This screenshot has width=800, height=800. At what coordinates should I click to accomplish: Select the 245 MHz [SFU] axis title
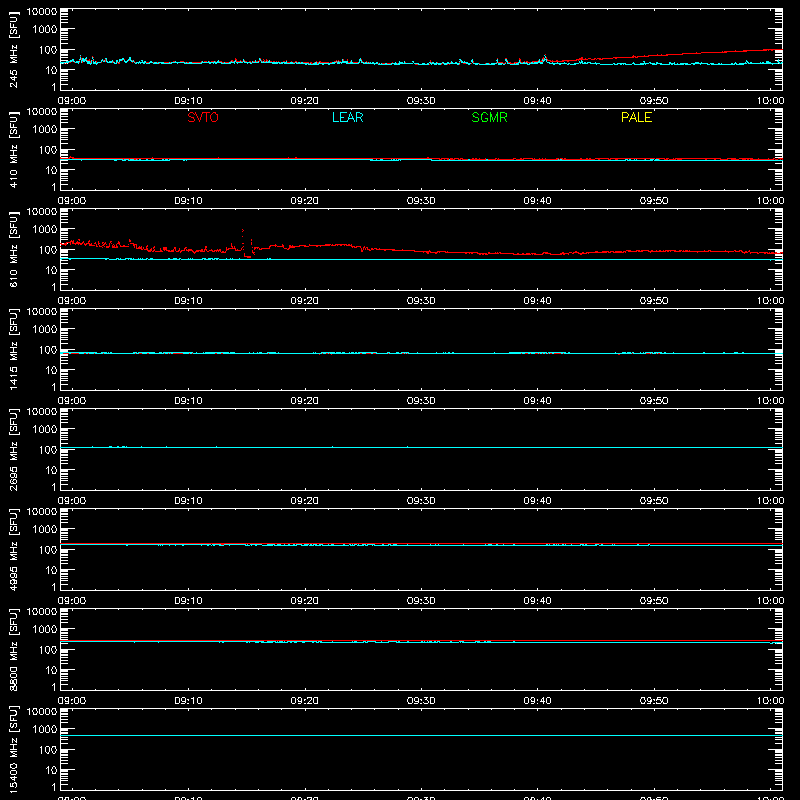(x=13, y=50)
